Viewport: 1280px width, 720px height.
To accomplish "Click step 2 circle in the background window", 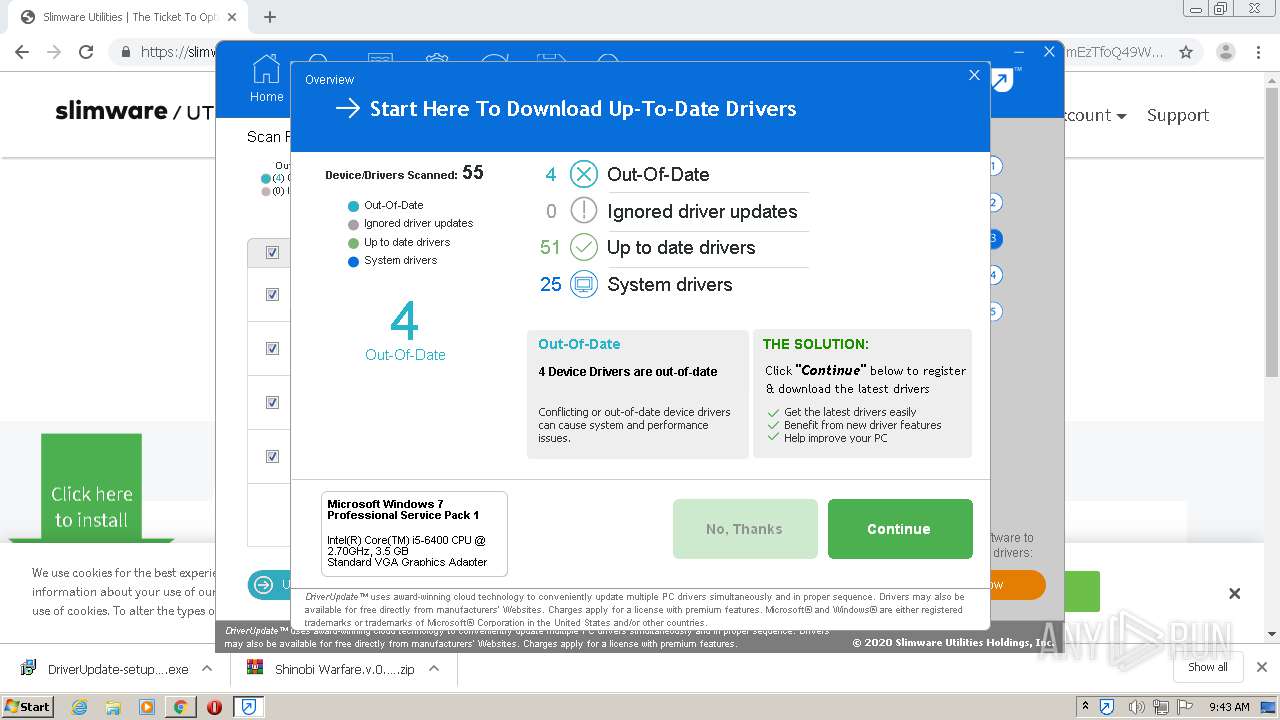I will (x=994, y=202).
